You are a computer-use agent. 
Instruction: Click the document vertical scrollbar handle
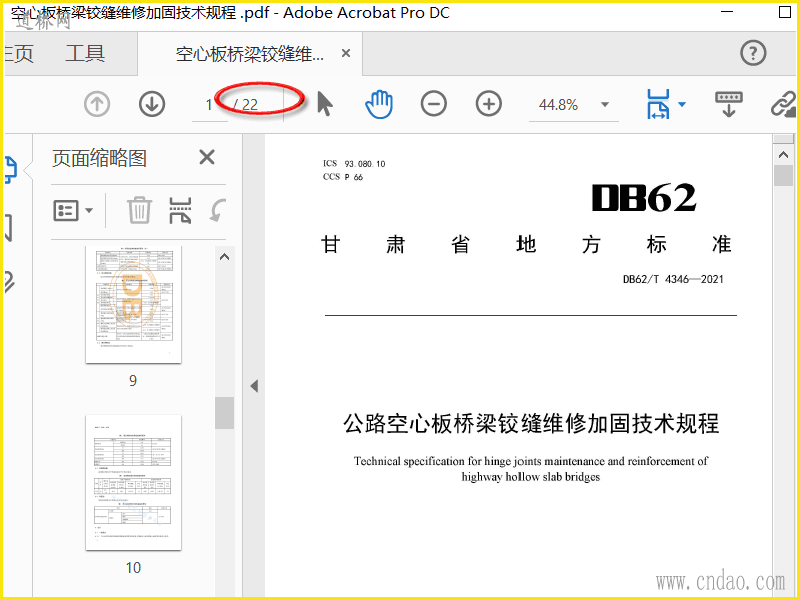pyautogui.click(x=783, y=176)
